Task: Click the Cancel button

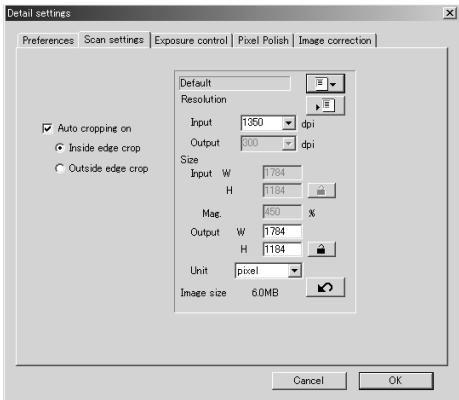Action: point(309,380)
